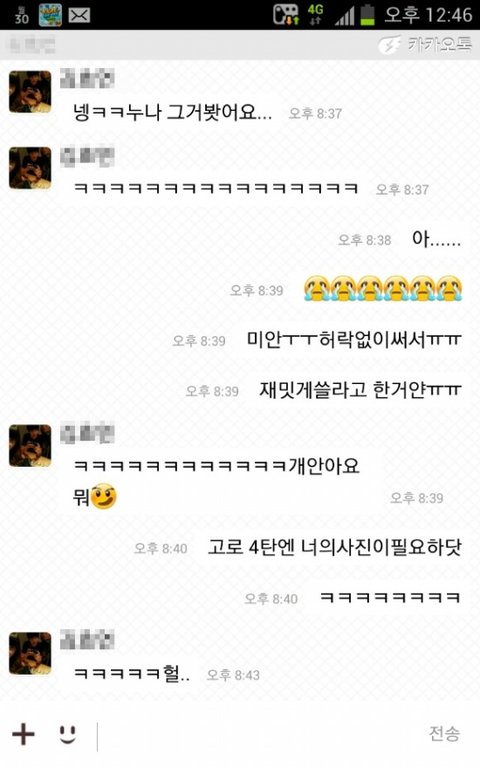Tap profile photo next to 개안아요 message
Image resolution: width=480 pixels, height=768 pixels.
30,445
